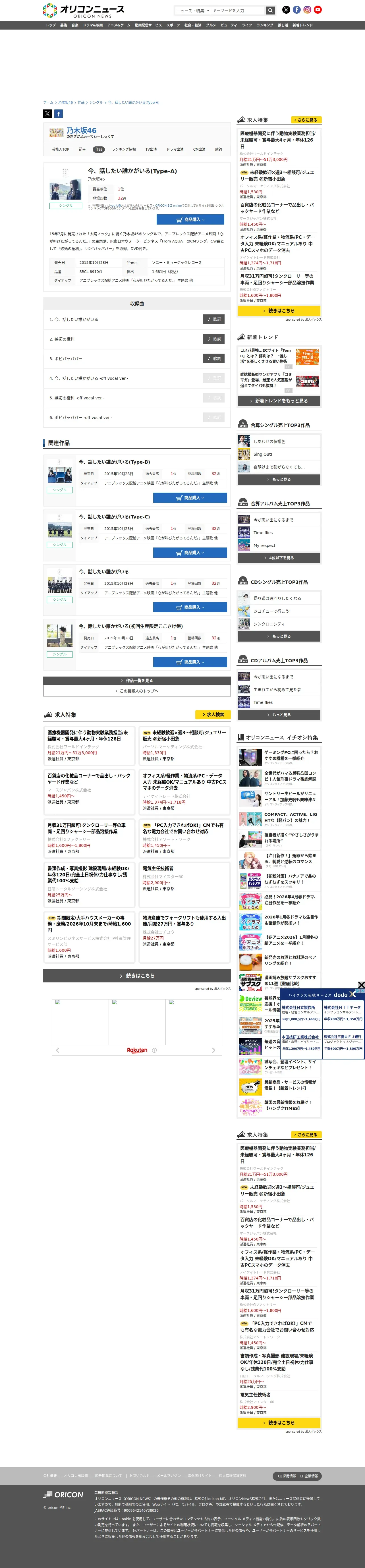Share the page via the black X button

47,114
